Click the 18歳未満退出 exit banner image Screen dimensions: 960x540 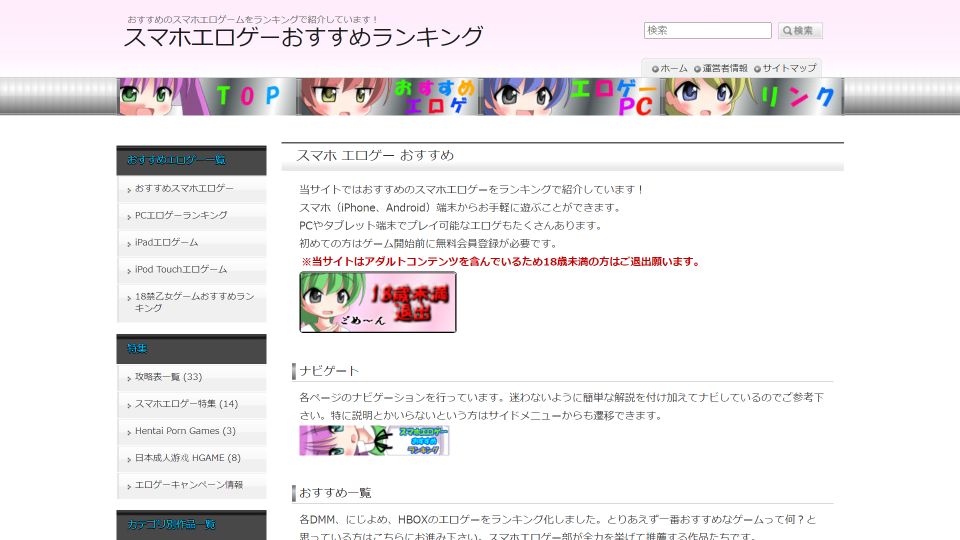coord(377,302)
